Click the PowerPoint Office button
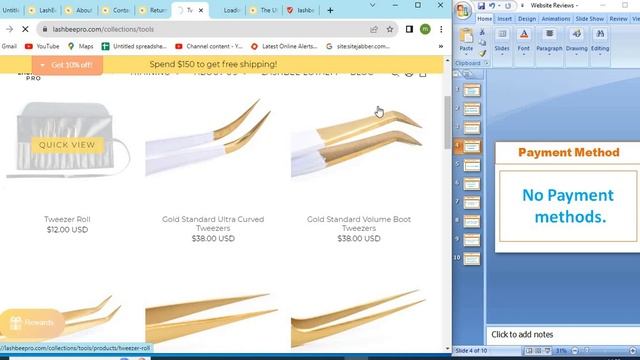 coord(464,11)
